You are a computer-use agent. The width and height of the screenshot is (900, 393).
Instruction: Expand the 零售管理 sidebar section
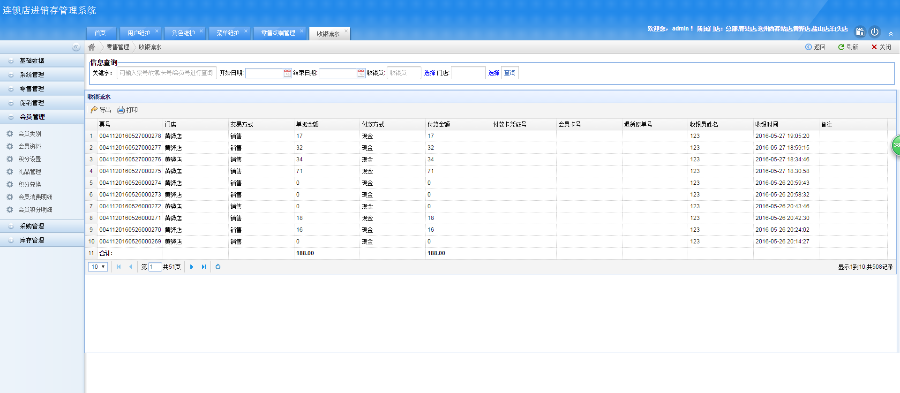pos(42,89)
